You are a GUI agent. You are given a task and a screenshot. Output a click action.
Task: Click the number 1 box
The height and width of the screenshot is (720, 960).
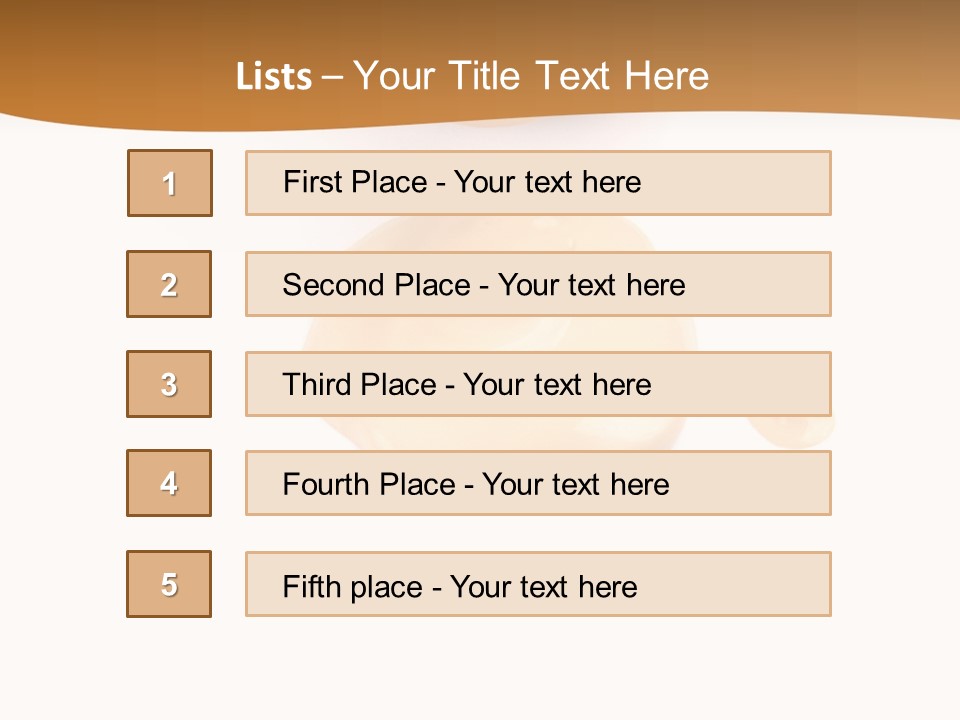pos(170,183)
